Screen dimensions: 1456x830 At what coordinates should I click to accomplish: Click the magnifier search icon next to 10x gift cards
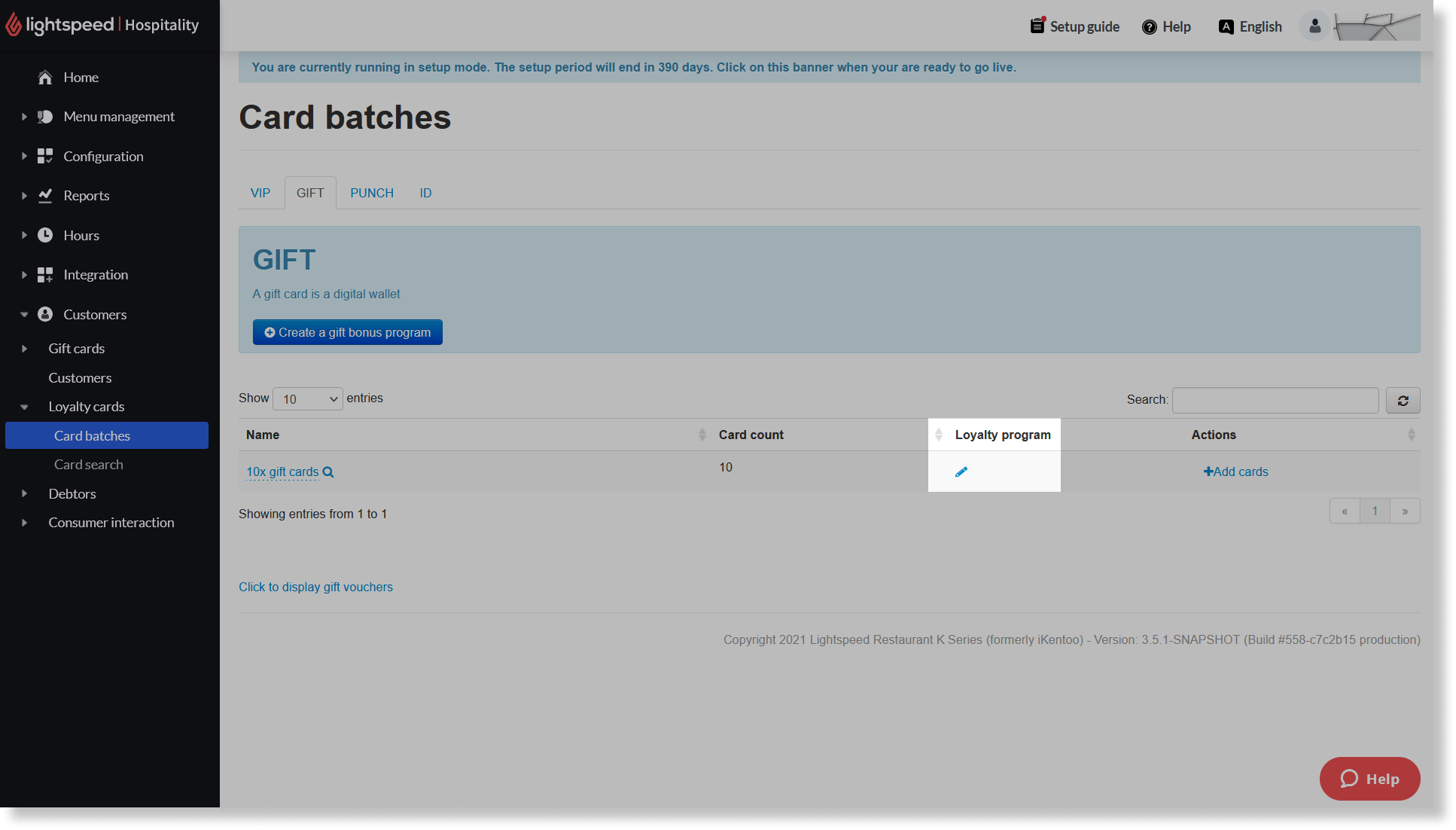tap(328, 471)
